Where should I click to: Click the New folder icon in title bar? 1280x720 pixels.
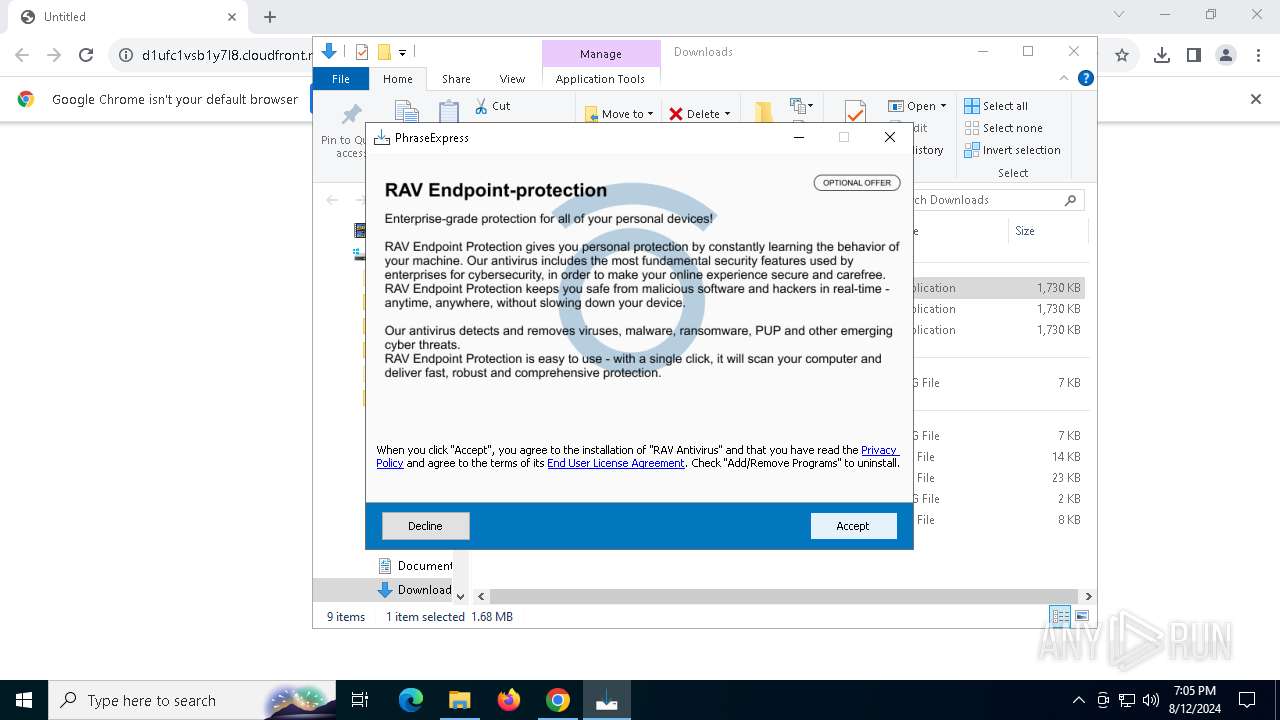383,52
